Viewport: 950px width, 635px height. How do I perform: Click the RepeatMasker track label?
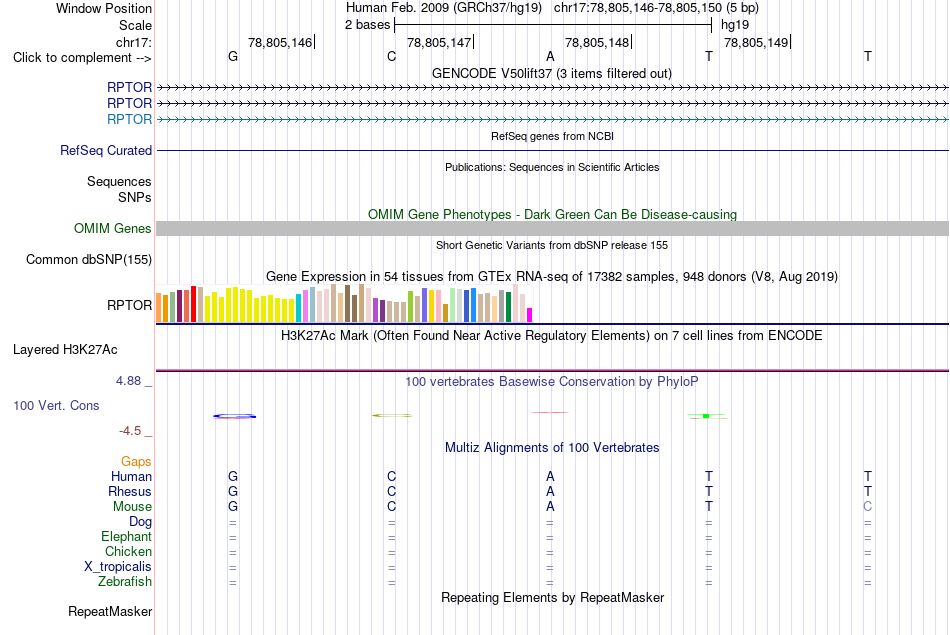[x=110, y=611]
